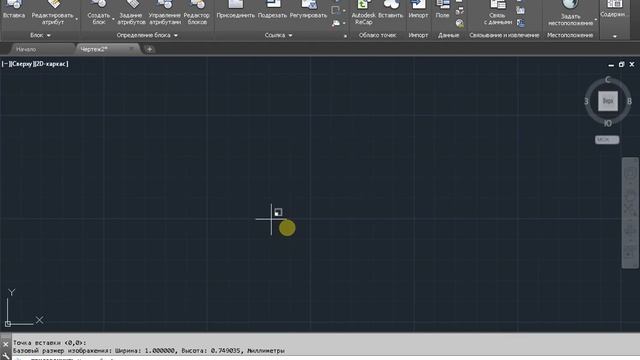Expand the Создать блок dropdown arrow

[x=113, y=19]
